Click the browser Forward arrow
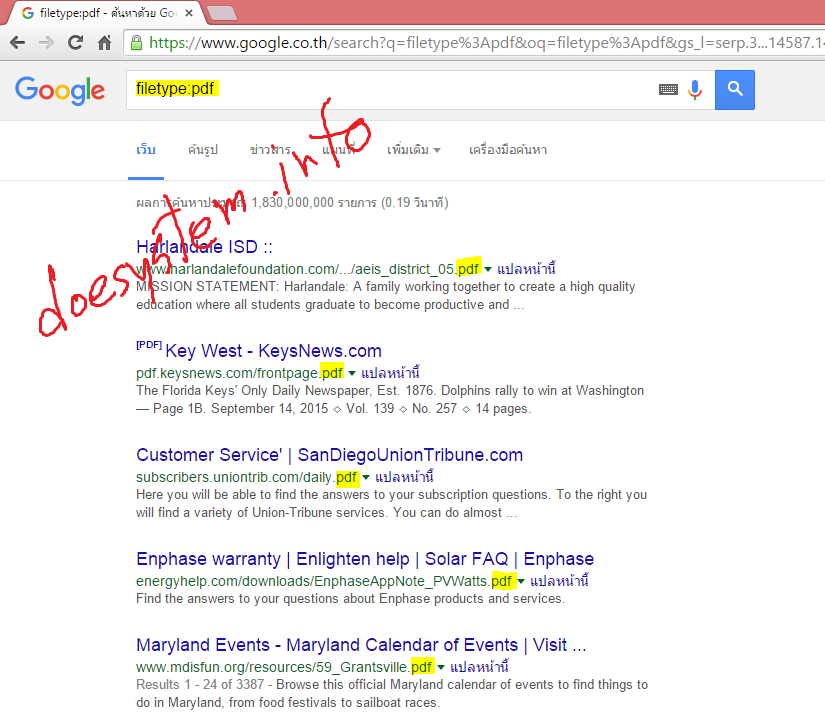 point(46,43)
